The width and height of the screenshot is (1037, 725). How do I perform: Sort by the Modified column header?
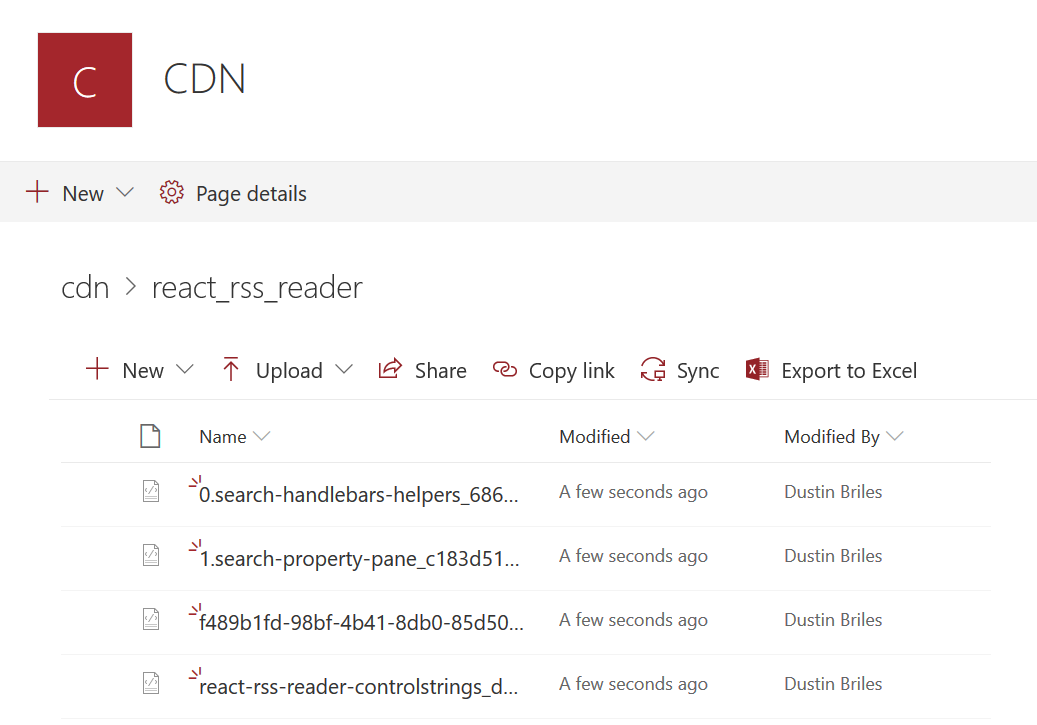(x=595, y=437)
